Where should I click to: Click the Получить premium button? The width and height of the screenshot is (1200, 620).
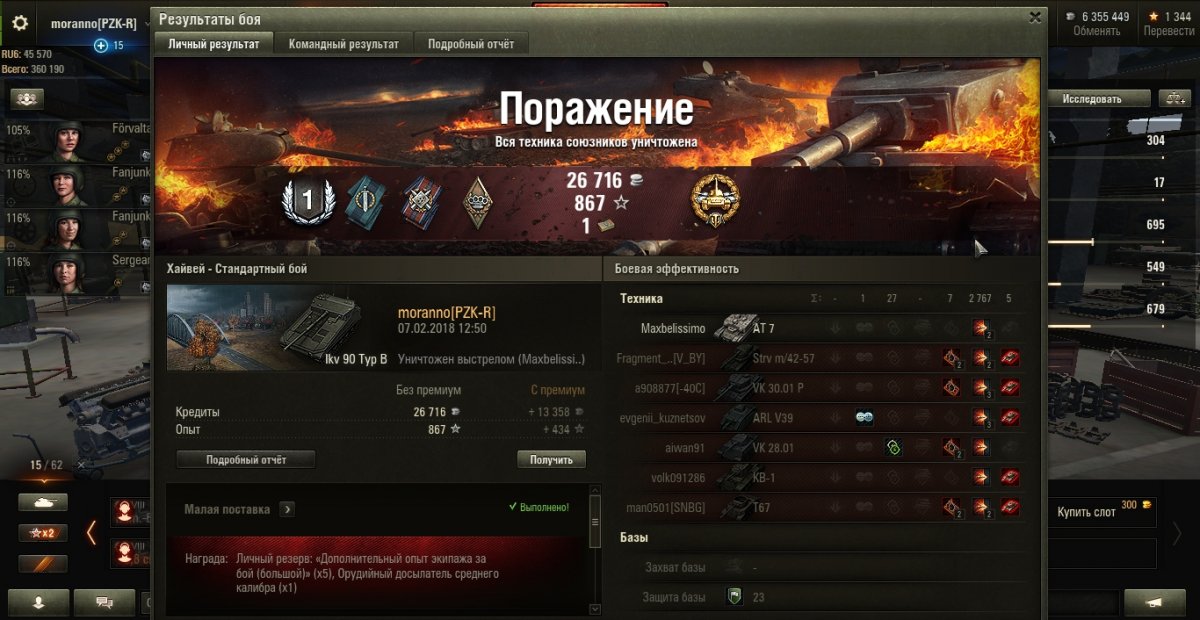tap(551, 460)
